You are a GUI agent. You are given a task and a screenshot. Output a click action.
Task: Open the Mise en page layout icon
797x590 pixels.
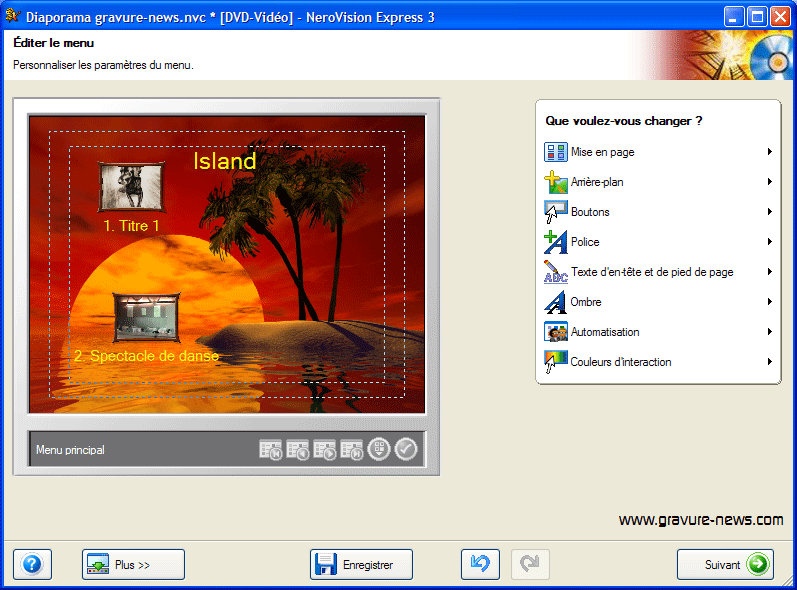tap(556, 152)
